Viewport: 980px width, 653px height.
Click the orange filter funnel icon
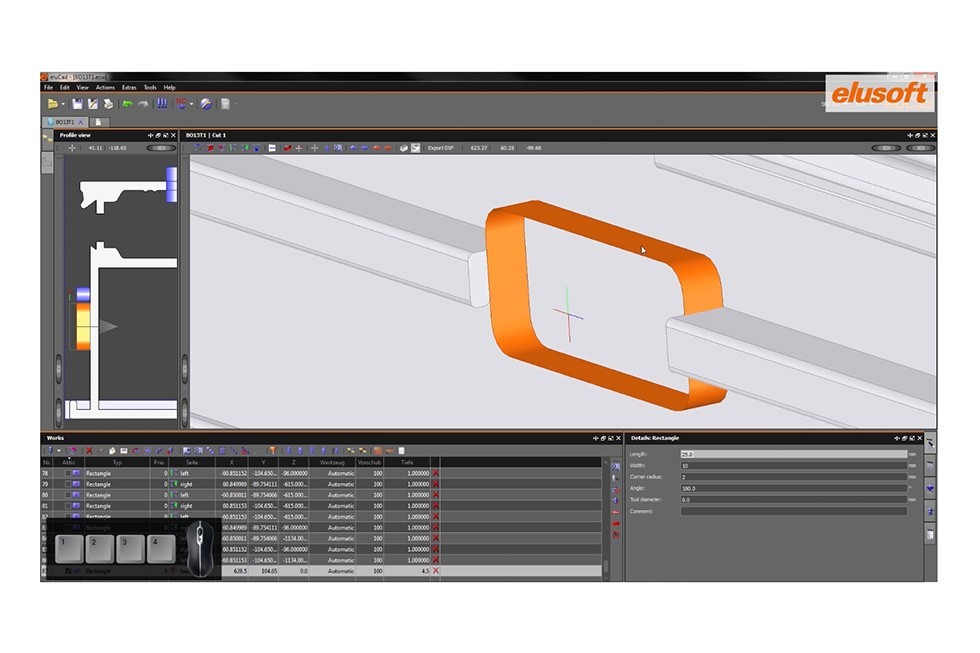(x=273, y=451)
